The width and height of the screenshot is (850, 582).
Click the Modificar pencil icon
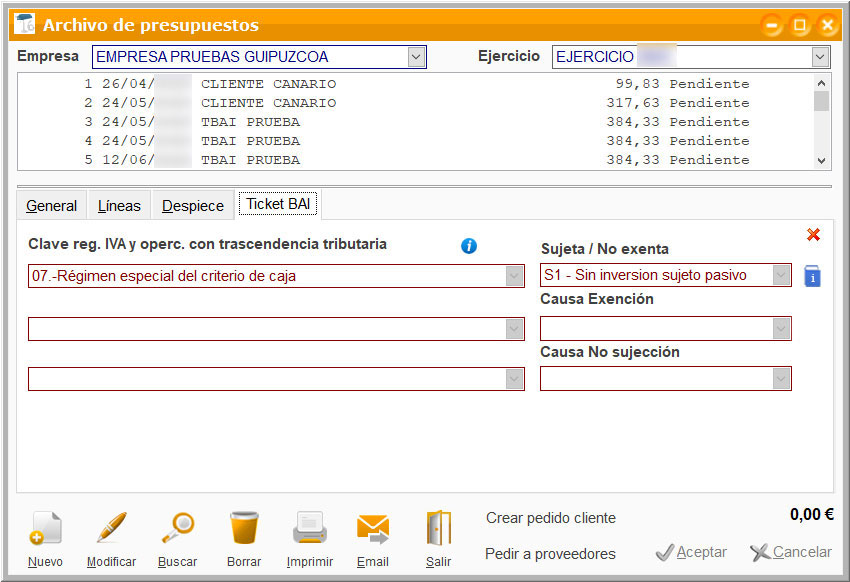112,527
